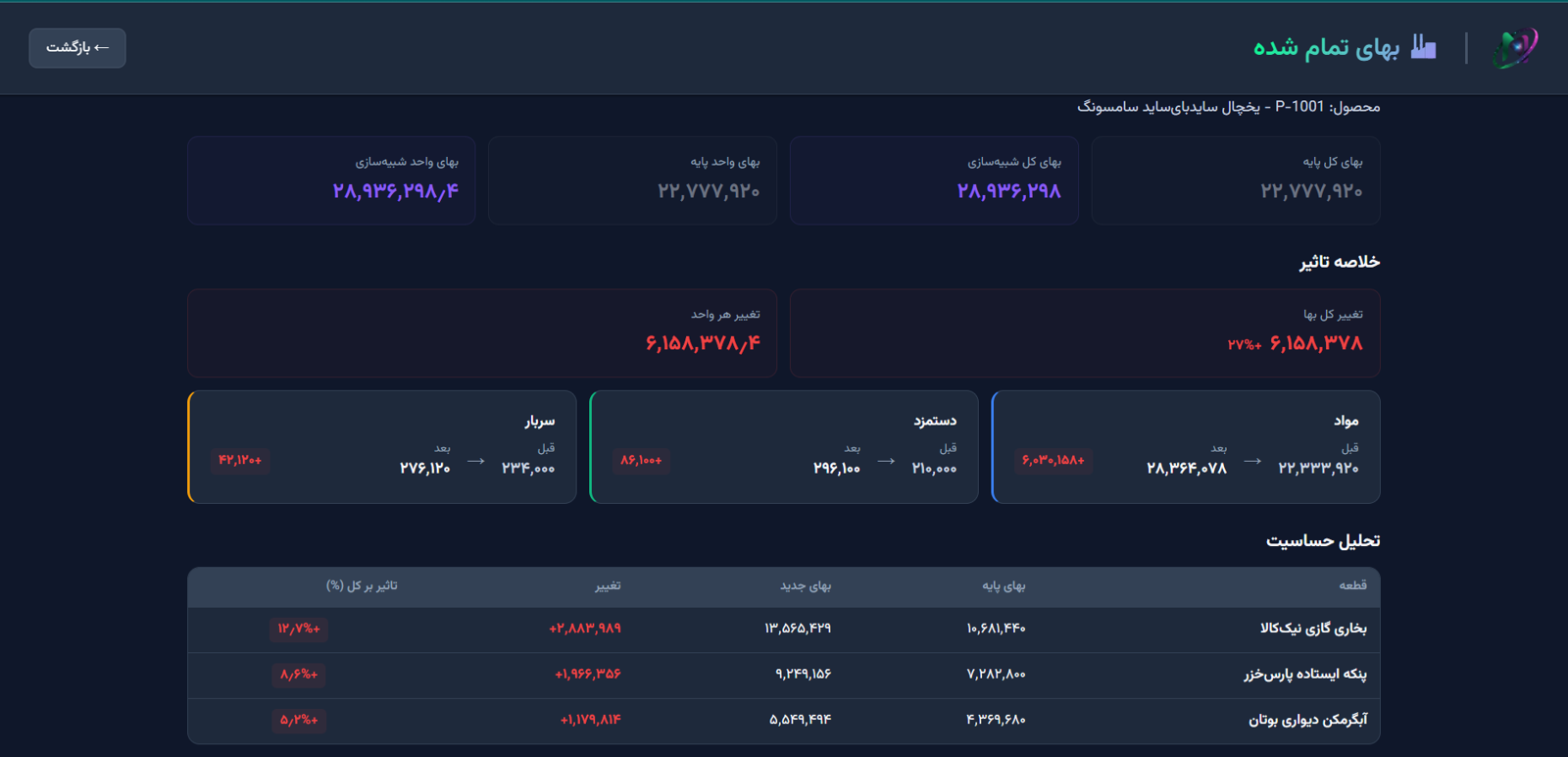Click the factory icon beside بهای تمام شده

[1423, 47]
